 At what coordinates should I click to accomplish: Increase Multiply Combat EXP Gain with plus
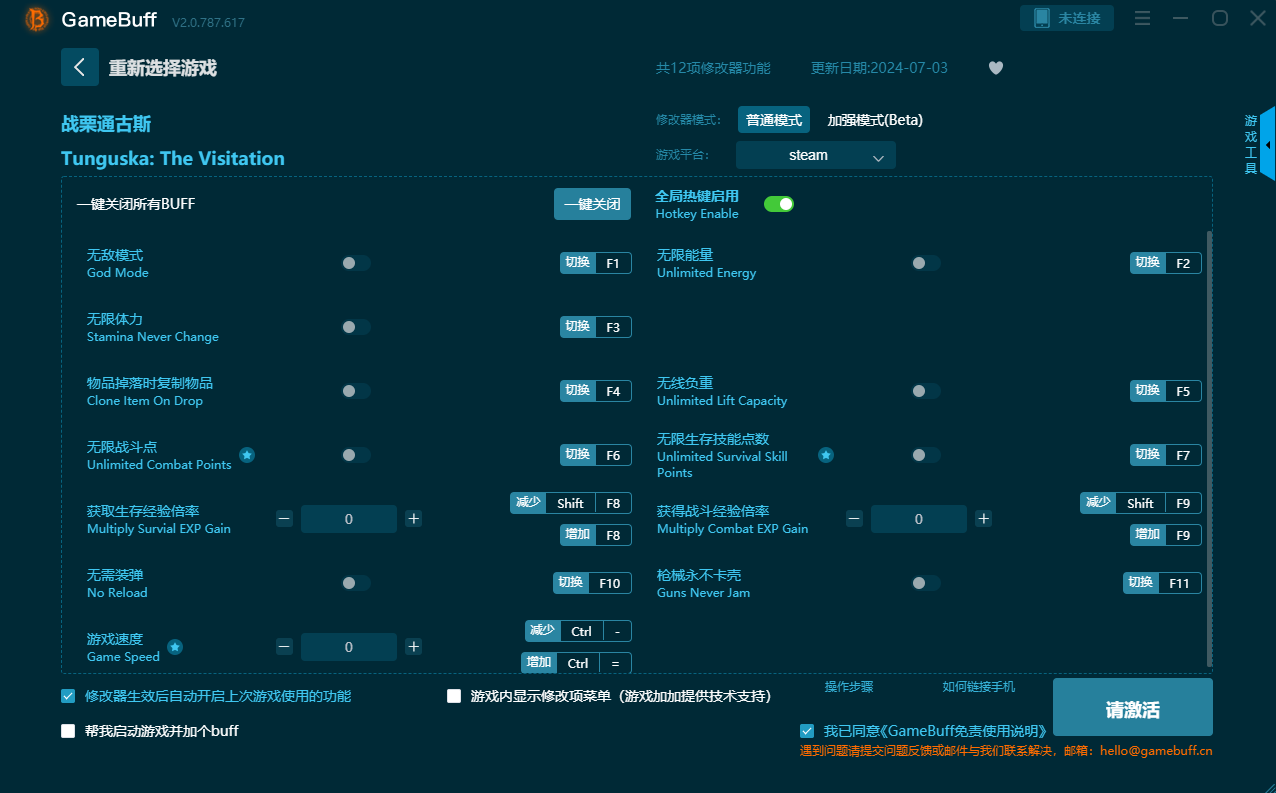pyautogui.click(x=984, y=519)
